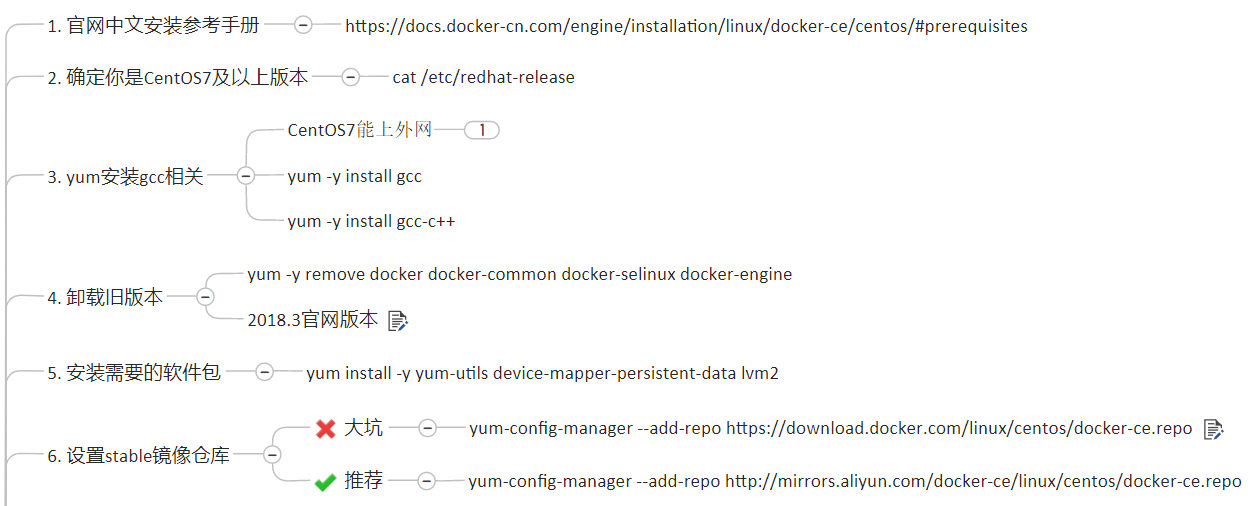Click the badge numbered 1 after CentOS7能上外网

(x=482, y=130)
